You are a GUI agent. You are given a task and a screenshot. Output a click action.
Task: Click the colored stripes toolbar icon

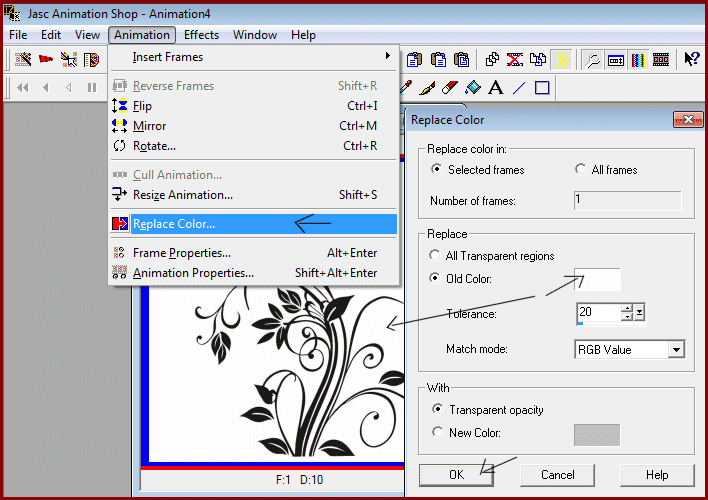[638, 59]
